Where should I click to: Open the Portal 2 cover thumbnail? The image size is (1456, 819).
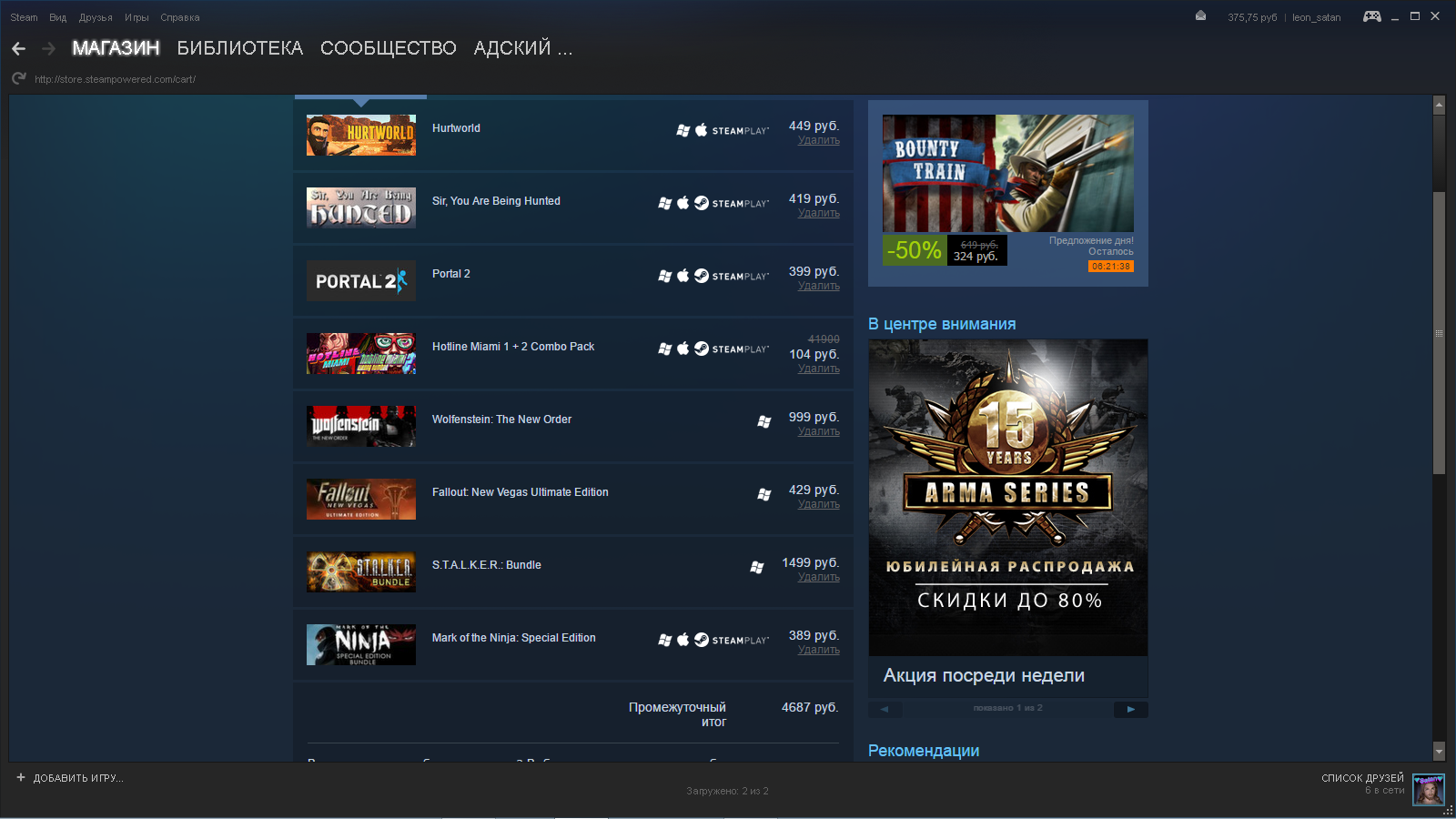[x=361, y=280]
